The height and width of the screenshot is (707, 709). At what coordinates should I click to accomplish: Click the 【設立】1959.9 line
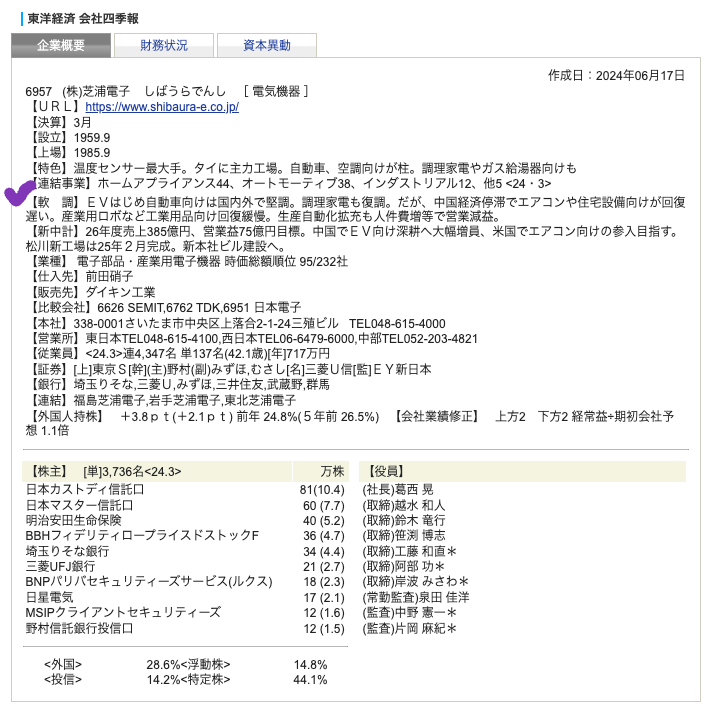click(x=68, y=137)
